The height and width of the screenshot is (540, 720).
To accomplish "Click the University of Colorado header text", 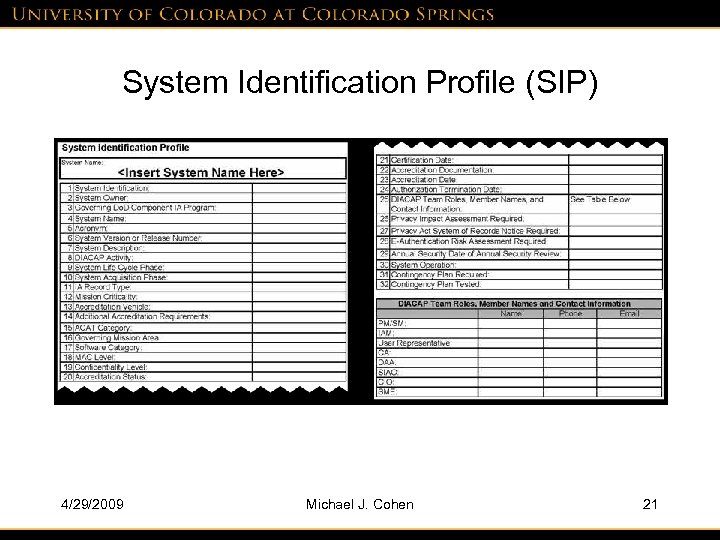I will point(253,14).
